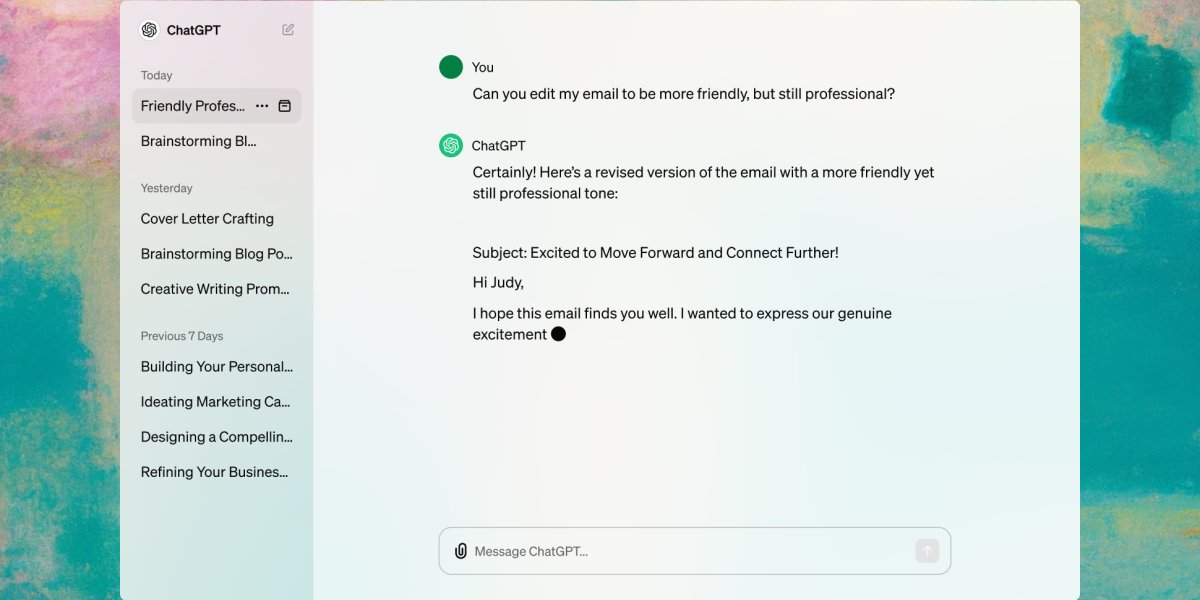Open the Creative Writing Prom... conversation
This screenshot has height=600, width=1200.
[215, 289]
